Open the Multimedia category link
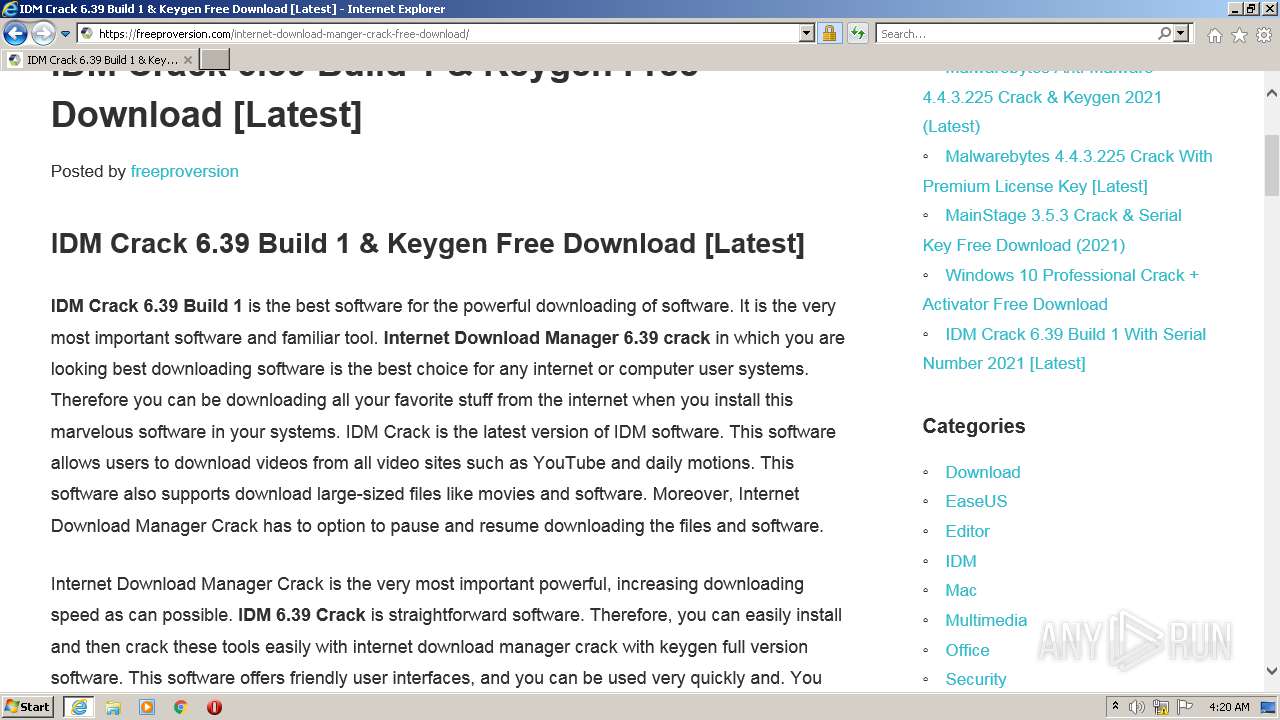The height and width of the screenshot is (720, 1280). [986, 620]
